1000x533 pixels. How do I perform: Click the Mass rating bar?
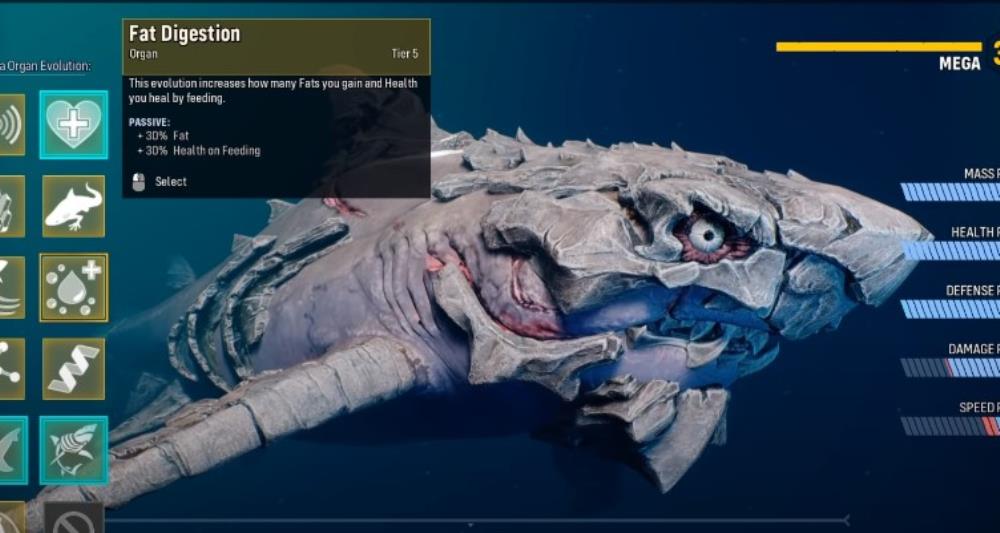(x=950, y=192)
